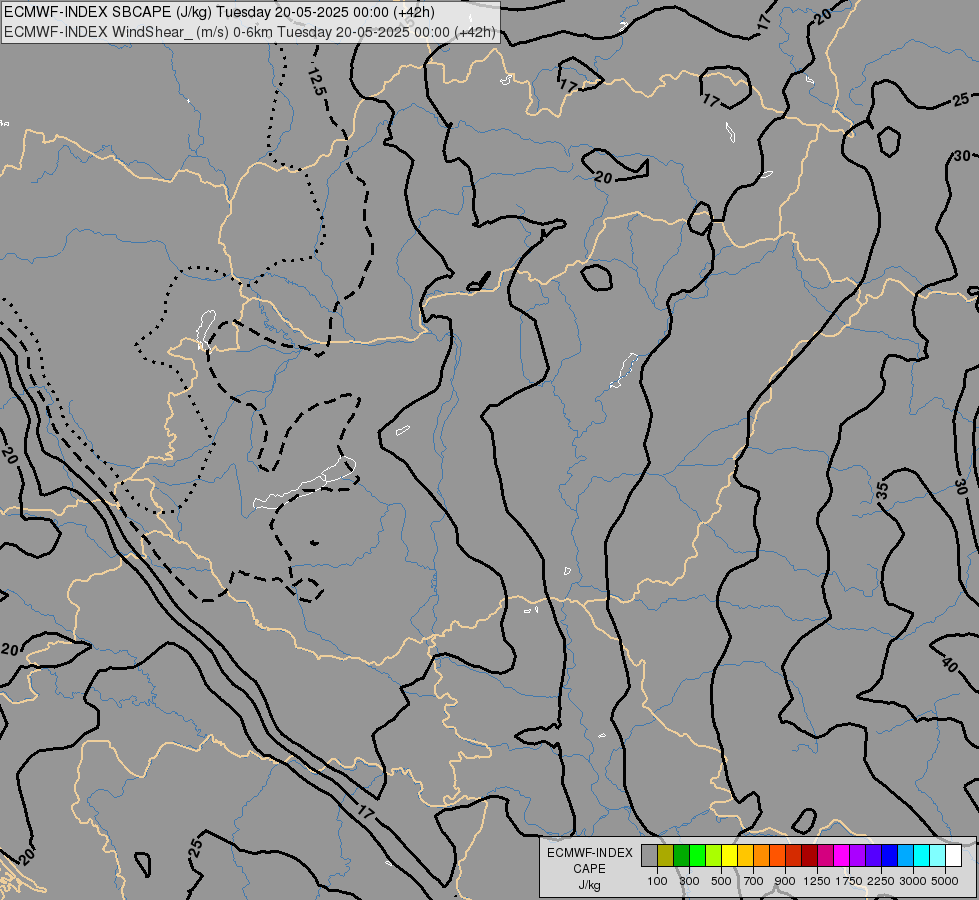Click the gray swatch in the CAPE legend
979x900 pixels.
[649, 856]
